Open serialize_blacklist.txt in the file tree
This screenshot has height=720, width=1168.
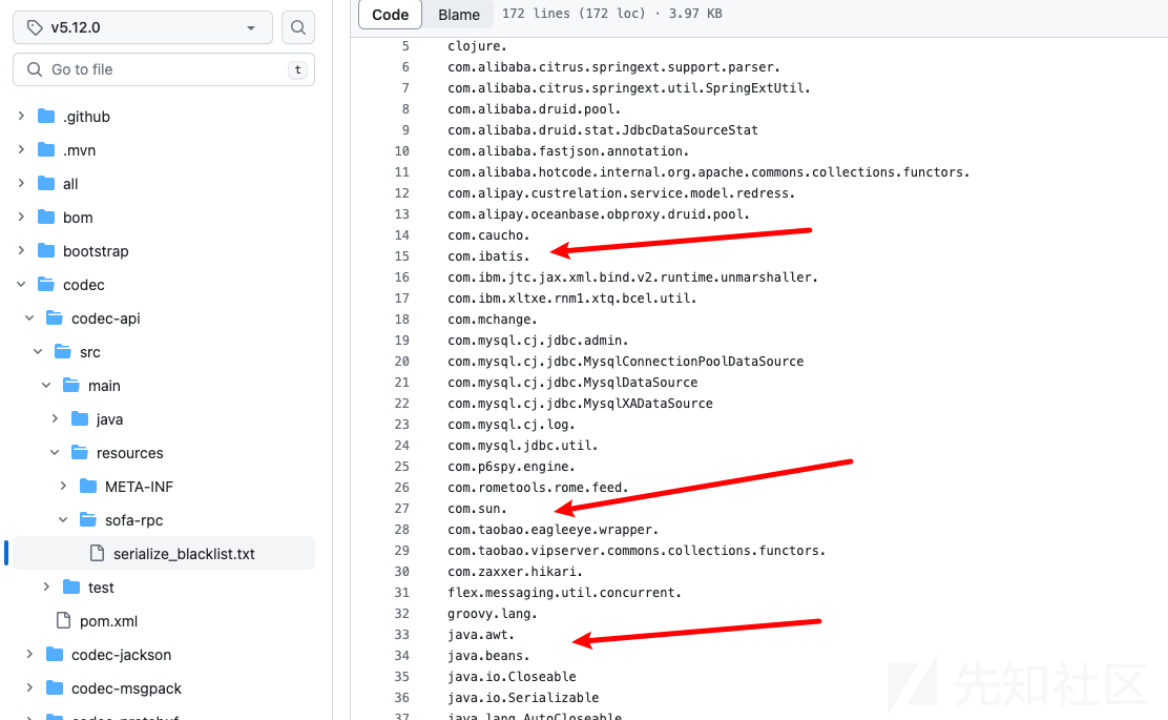click(183, 554)
